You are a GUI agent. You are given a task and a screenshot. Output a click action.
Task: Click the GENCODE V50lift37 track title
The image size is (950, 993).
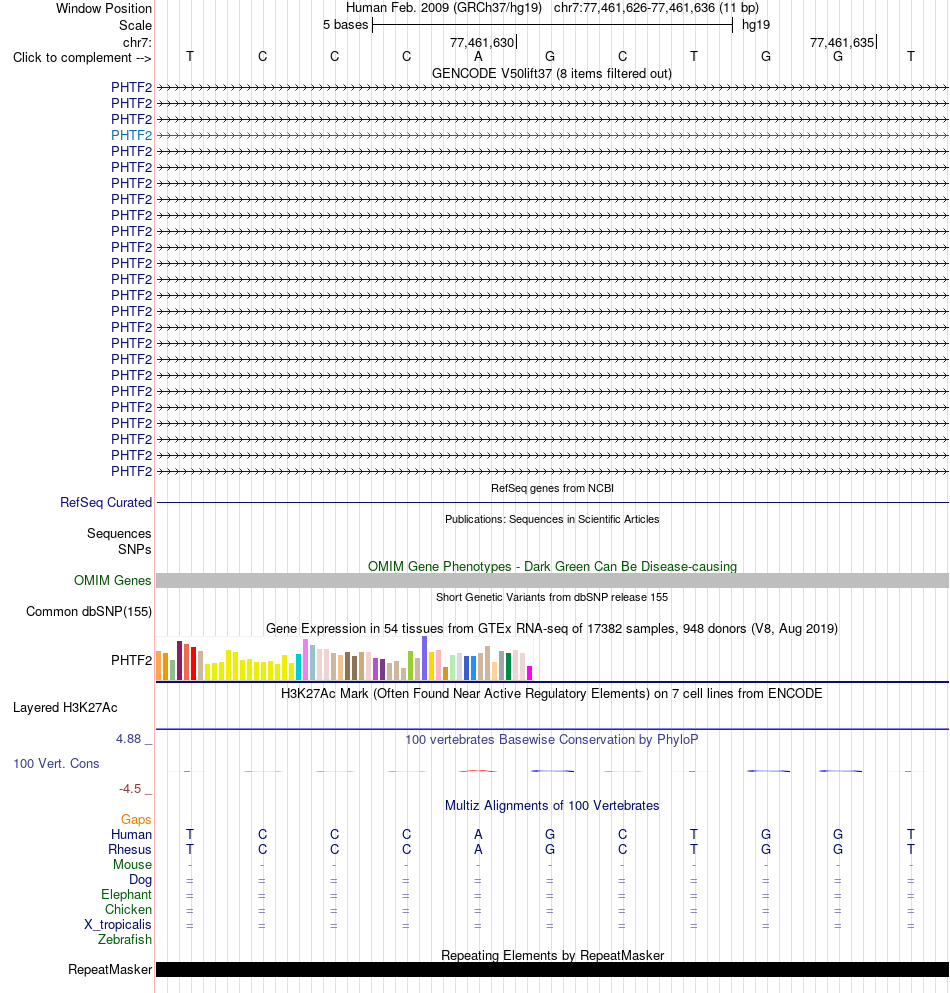pos(552,73)
